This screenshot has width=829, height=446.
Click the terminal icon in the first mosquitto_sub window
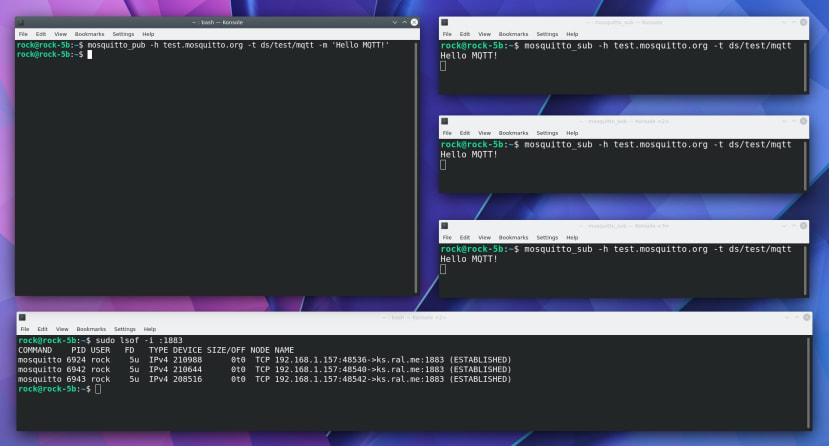coord(445,22)
